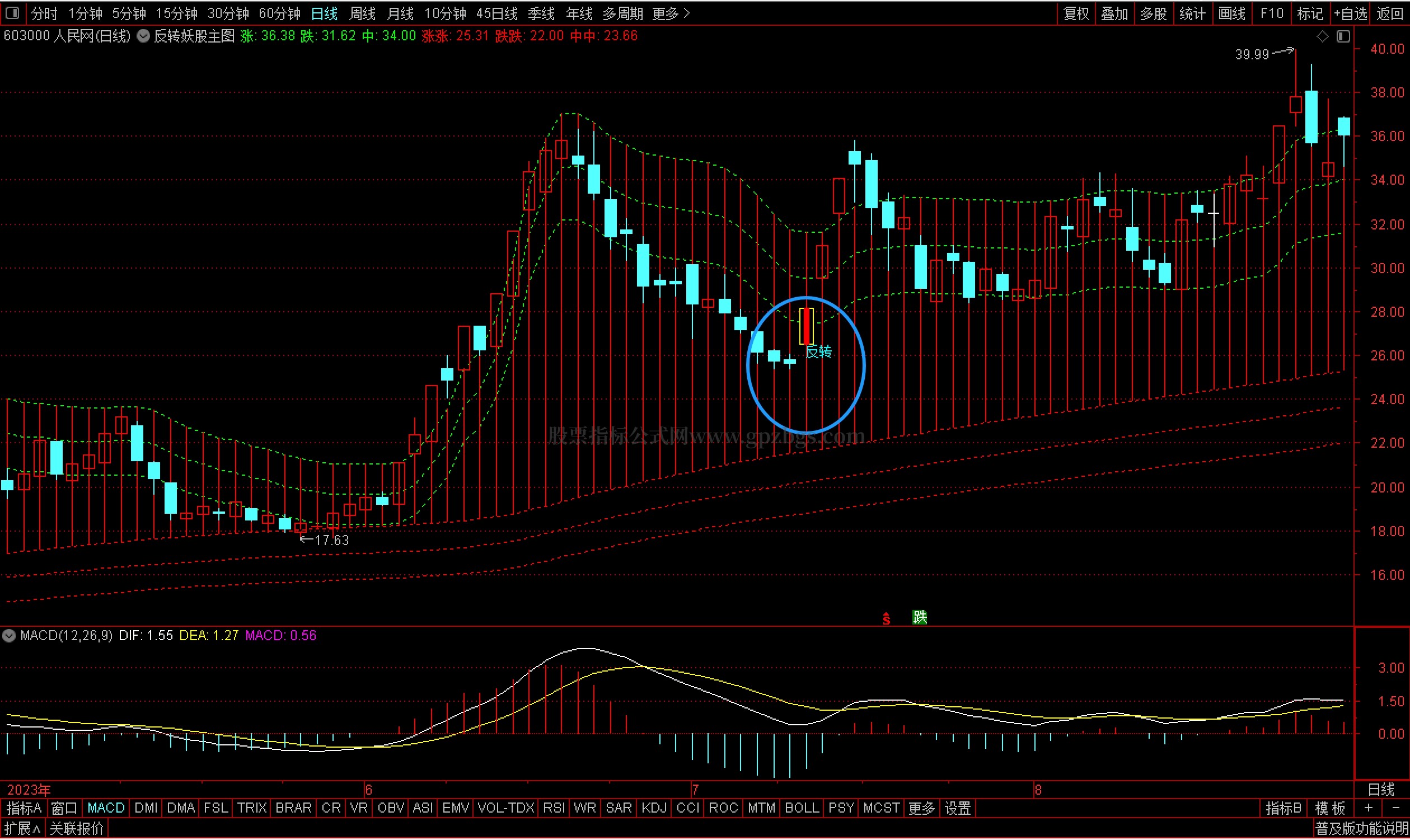Open F10 company info
Viewport: 1410px width, 840px height.
1272,13
